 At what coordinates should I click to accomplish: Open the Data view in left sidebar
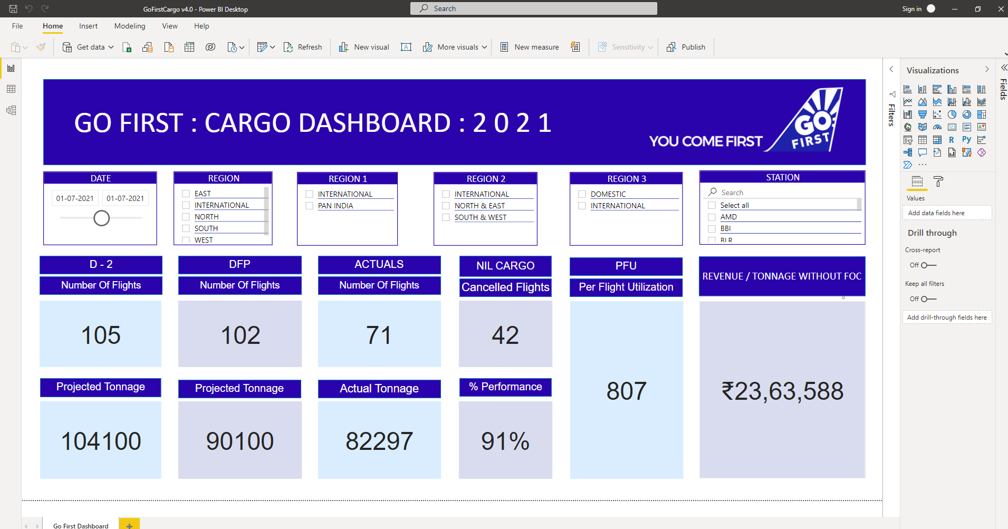11,89
